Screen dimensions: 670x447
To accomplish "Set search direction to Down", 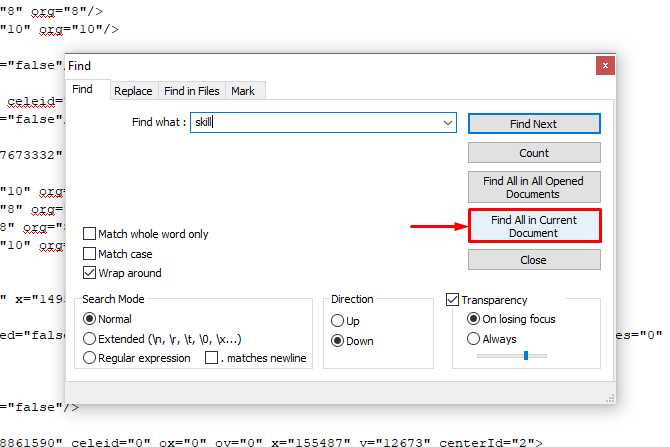I will tap(336, 341).
